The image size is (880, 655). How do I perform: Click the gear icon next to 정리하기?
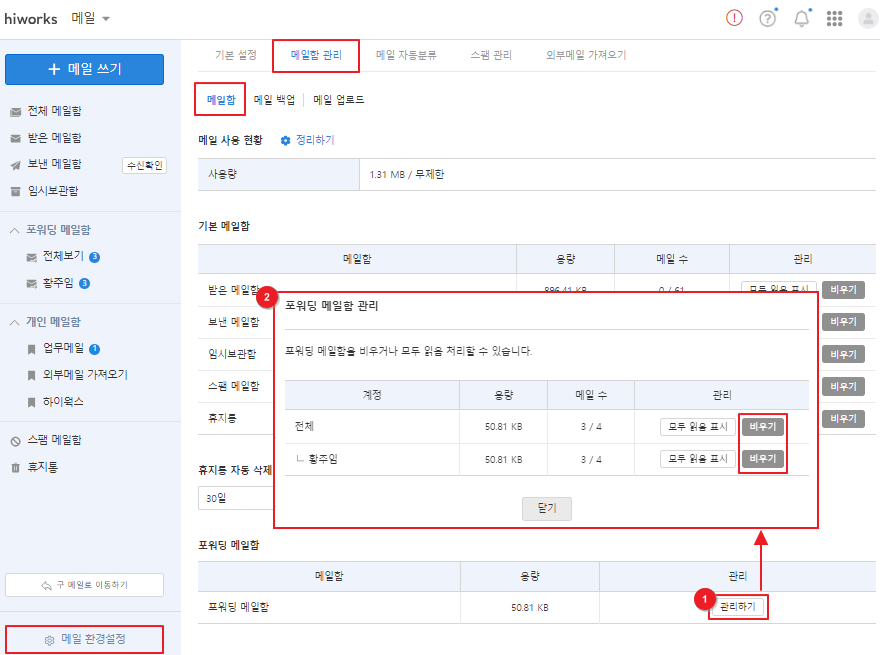pyautogui.click(x=285, y=141)
